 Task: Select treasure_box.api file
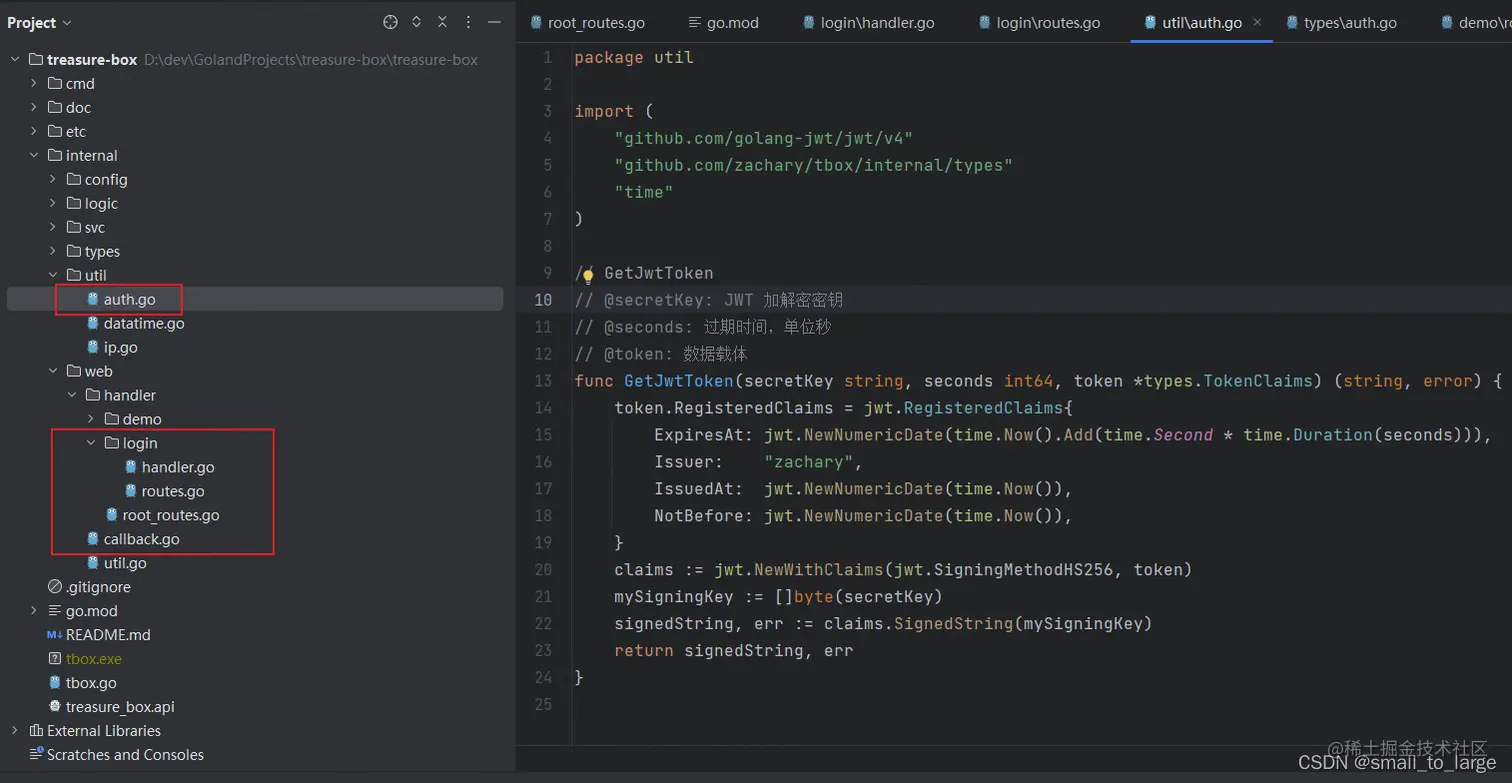(120, 707)
